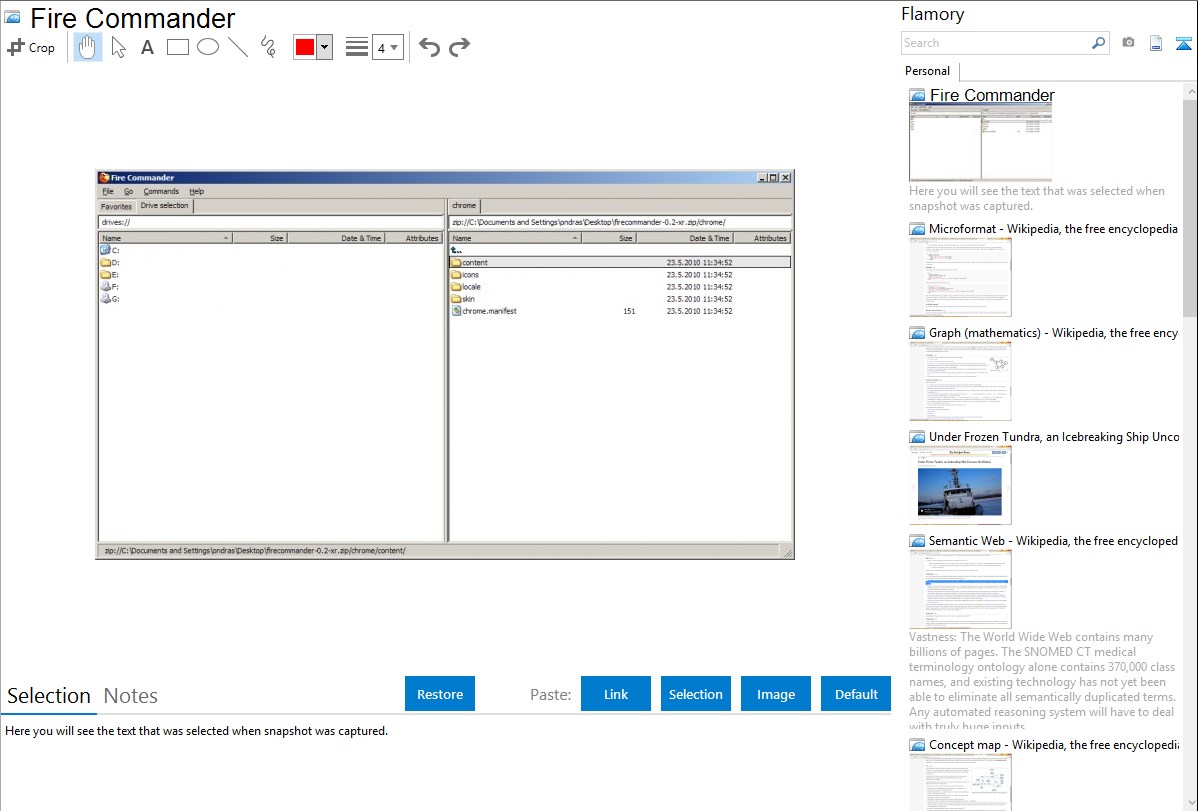Select the chrome tab in right pane

tap(464, 206)
